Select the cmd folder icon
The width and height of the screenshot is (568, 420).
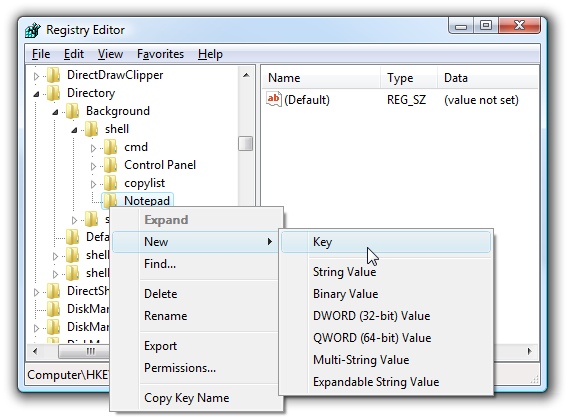click(110, 147)
